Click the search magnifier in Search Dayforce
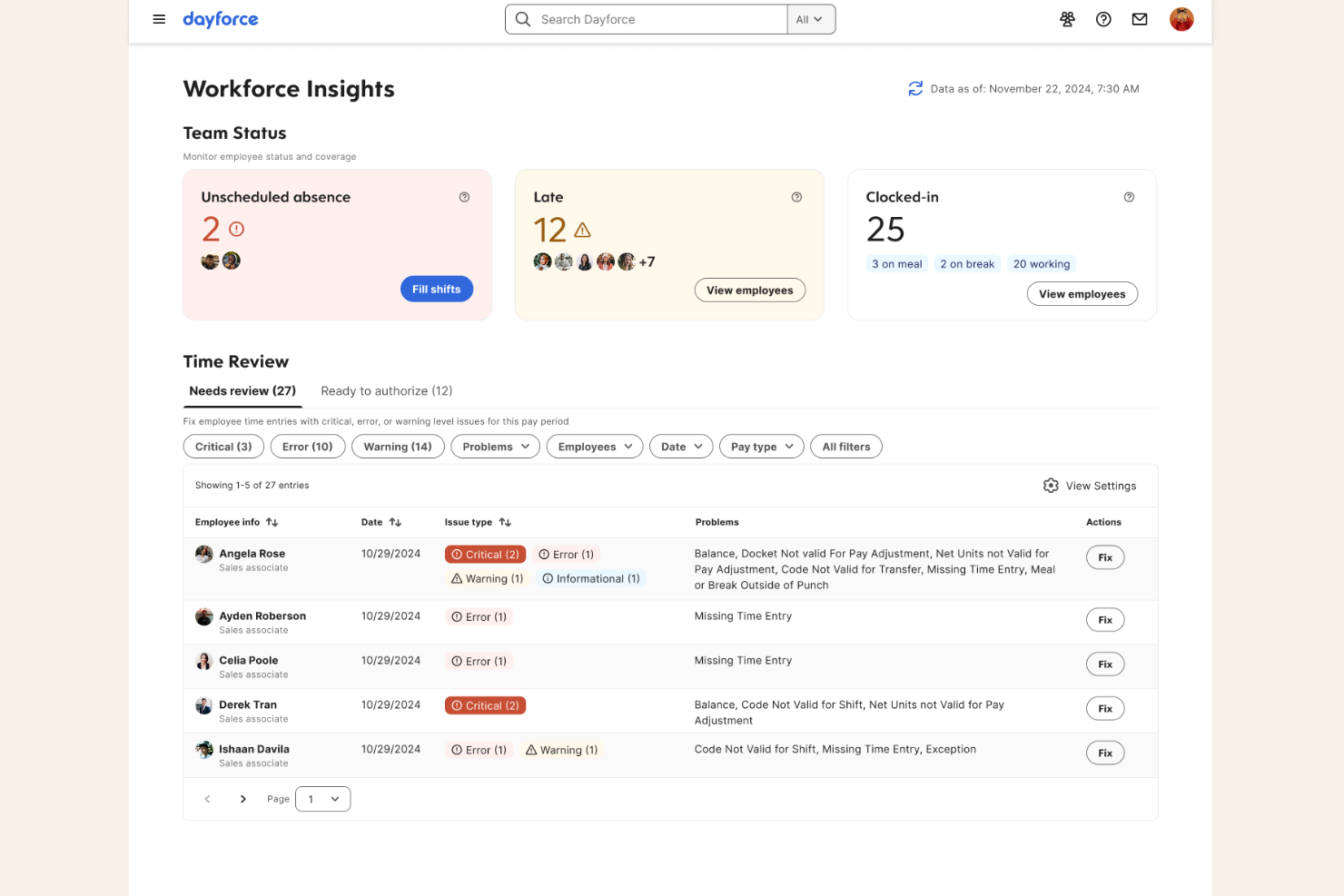Image resolution: width=1344 pixels, height=896 pixels. coord(522,18)
